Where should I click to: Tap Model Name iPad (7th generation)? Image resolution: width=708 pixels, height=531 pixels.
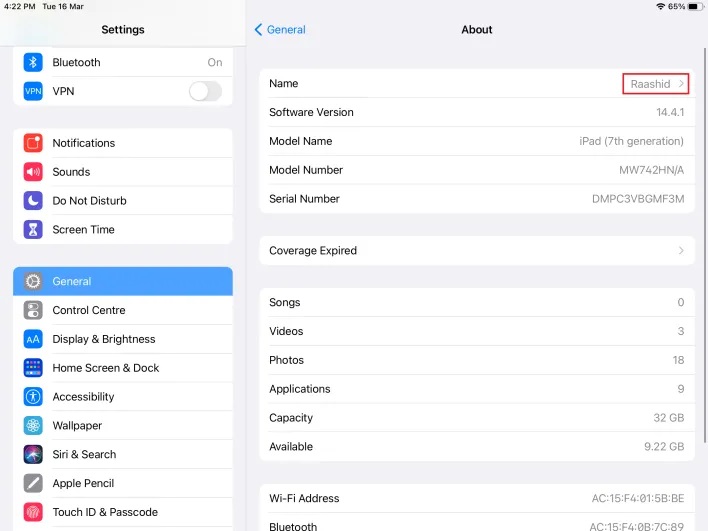(x=631, y=141)
